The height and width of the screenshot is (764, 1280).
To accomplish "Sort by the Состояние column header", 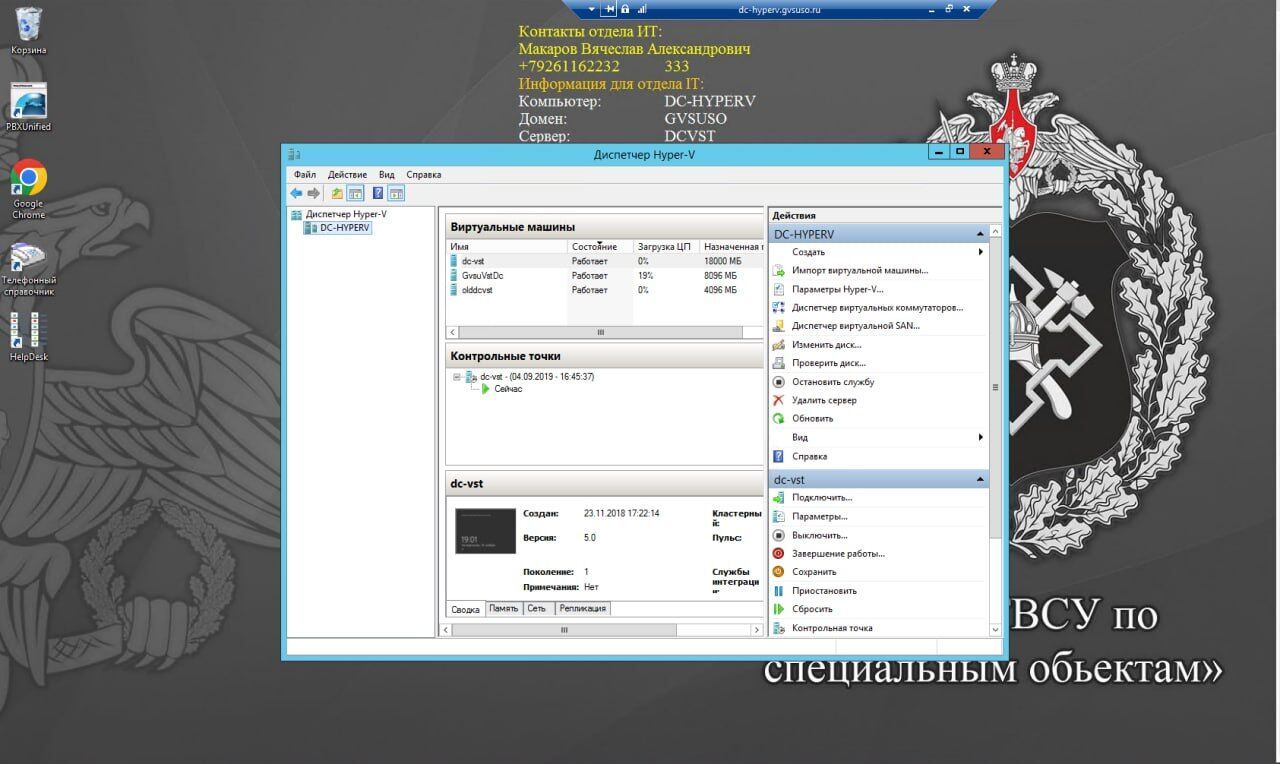I will (x=600, y=246).
